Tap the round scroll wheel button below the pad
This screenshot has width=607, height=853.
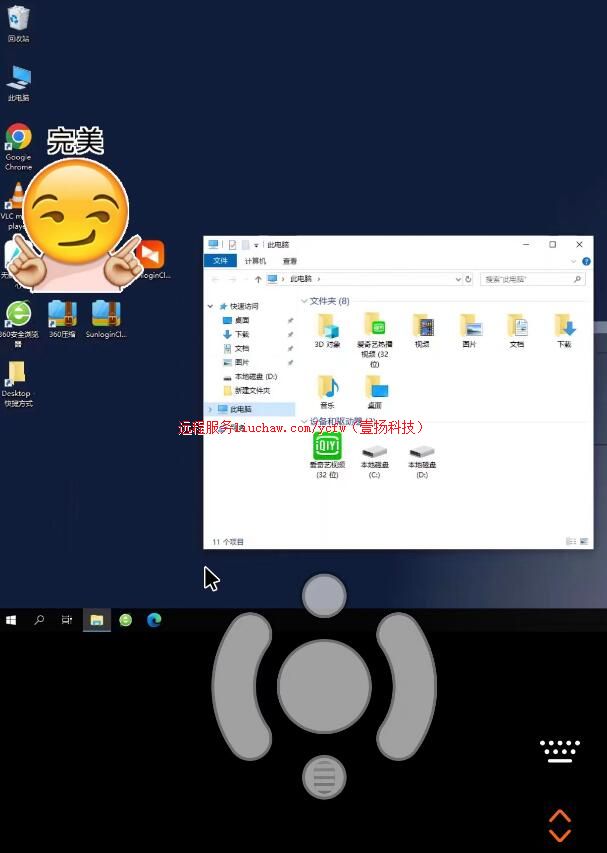323,776
